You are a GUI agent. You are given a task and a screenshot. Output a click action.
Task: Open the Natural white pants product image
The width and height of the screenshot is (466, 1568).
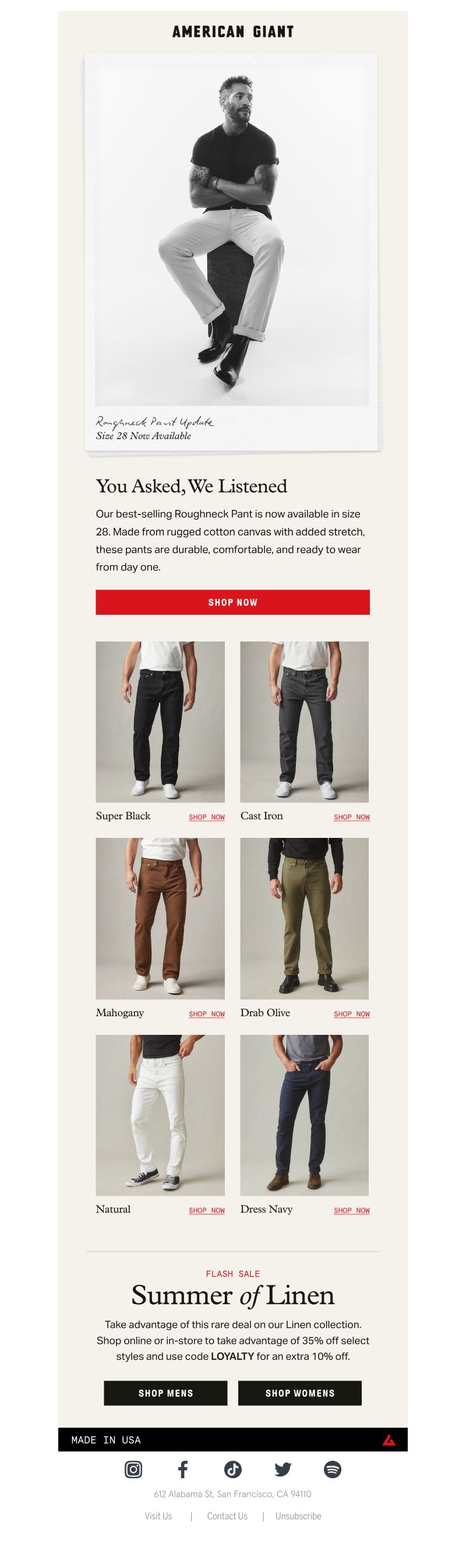pyautogui.click(x=160, y=1115)
